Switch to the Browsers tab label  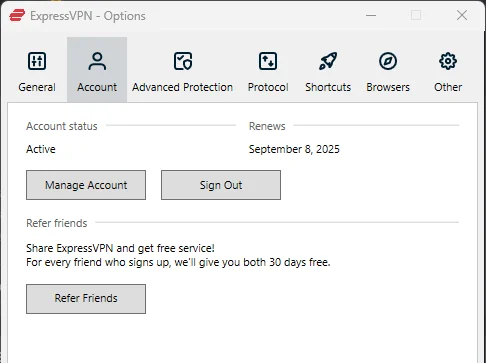[x=388, y=87]
